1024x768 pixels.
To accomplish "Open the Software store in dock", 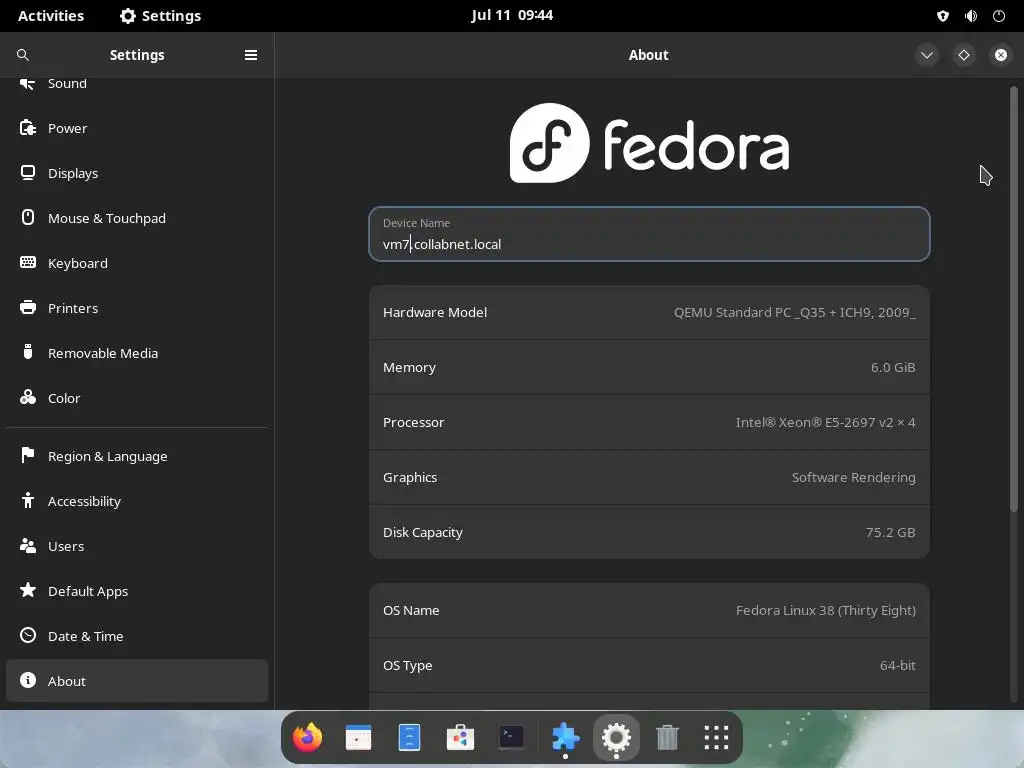I will point(460,737).
